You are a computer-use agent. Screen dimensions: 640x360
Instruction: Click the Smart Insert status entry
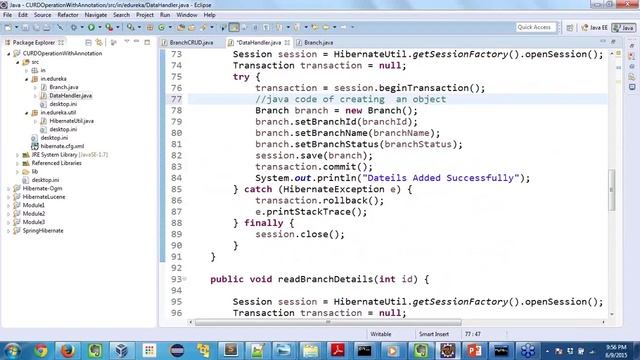coord(434,334)
